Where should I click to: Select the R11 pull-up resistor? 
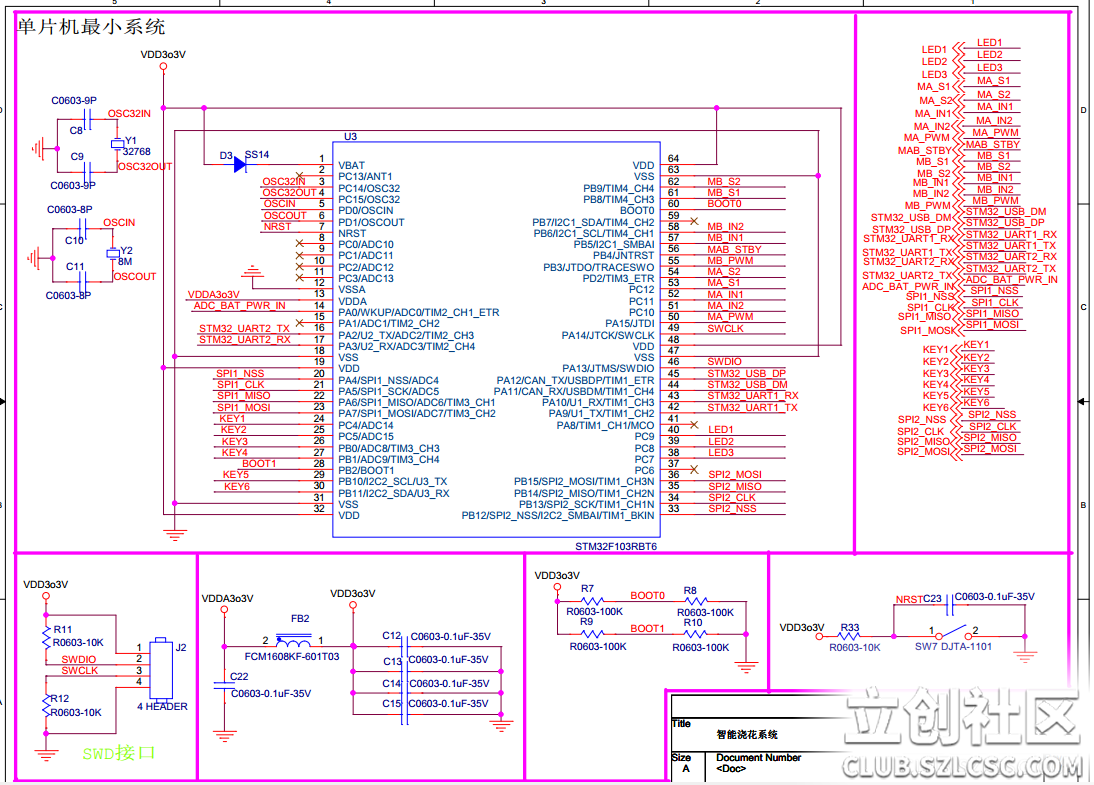point(46,636)
